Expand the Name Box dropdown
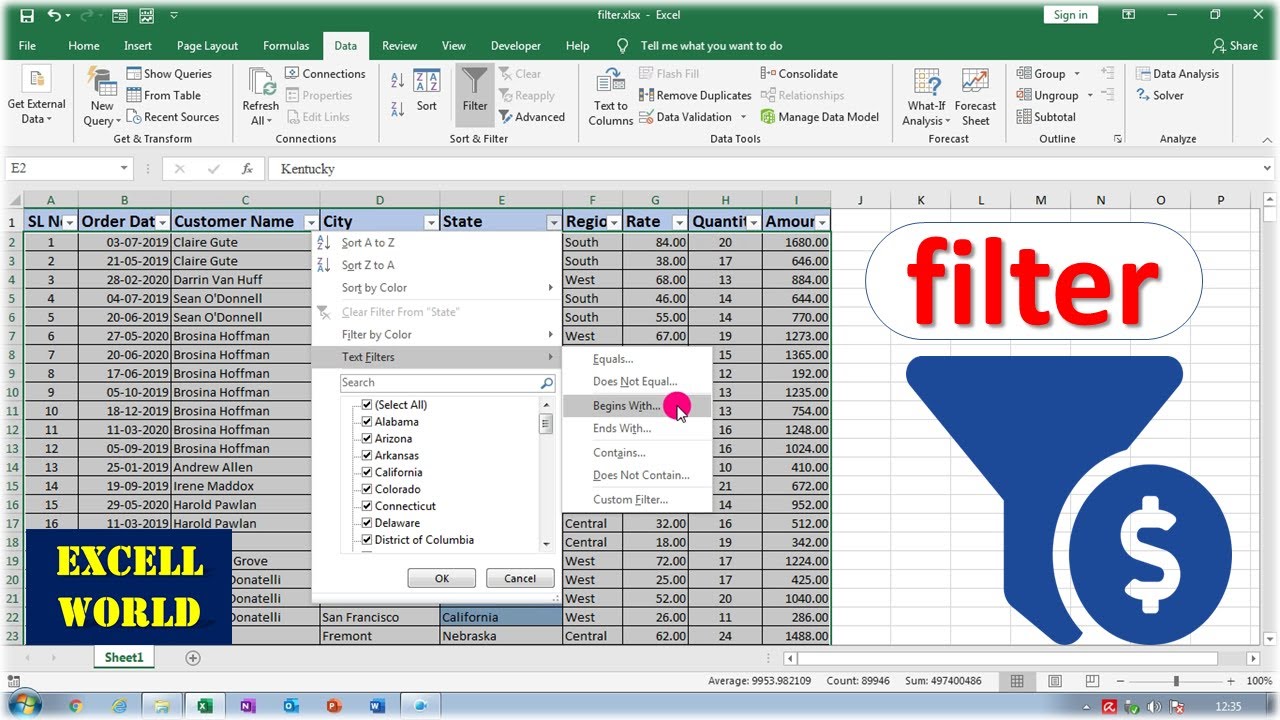 tap(124, 169)
